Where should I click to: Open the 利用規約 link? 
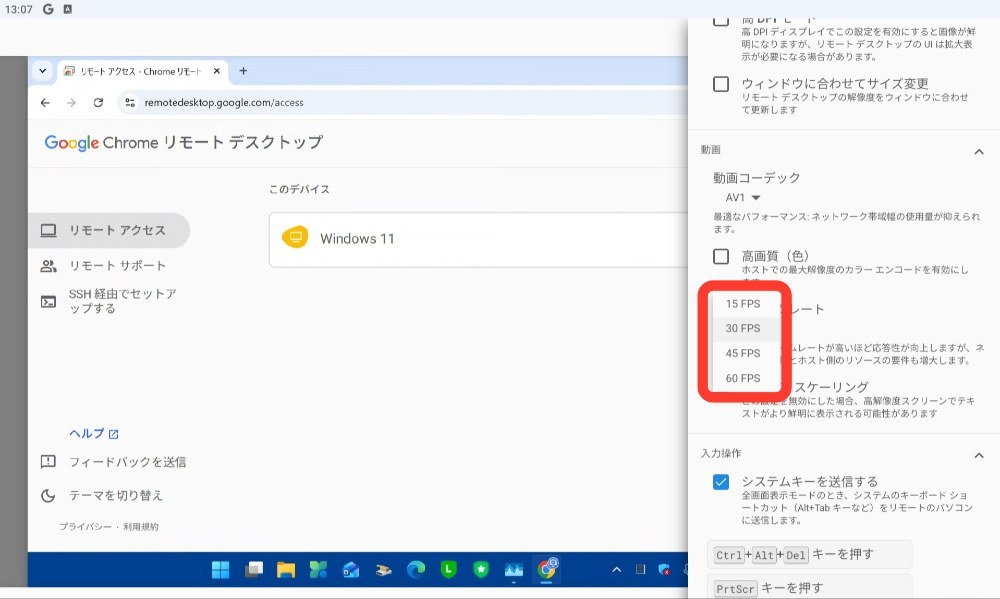point(141,526)
